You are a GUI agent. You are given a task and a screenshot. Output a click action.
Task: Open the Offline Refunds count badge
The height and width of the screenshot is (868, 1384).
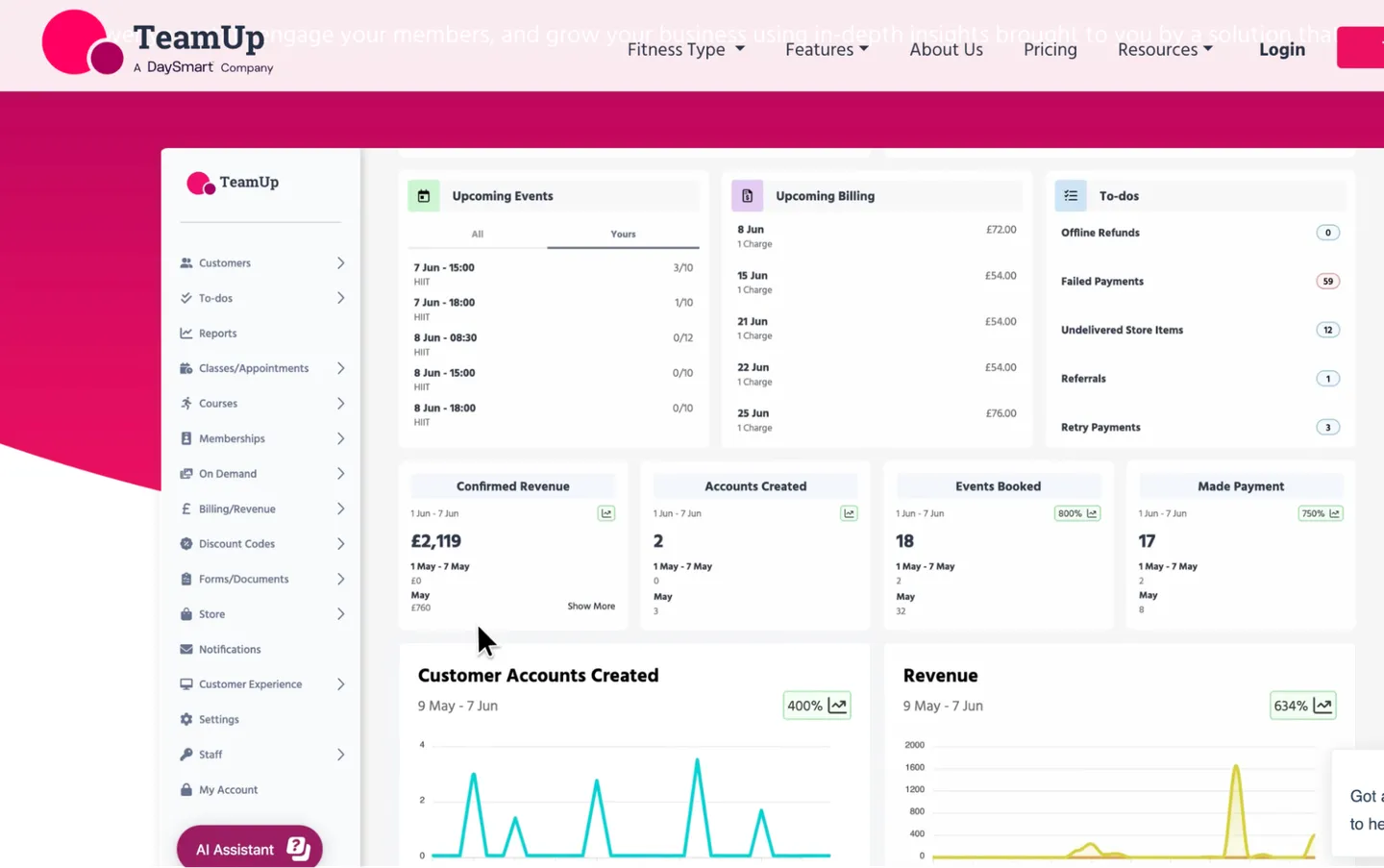(1328, 233)
